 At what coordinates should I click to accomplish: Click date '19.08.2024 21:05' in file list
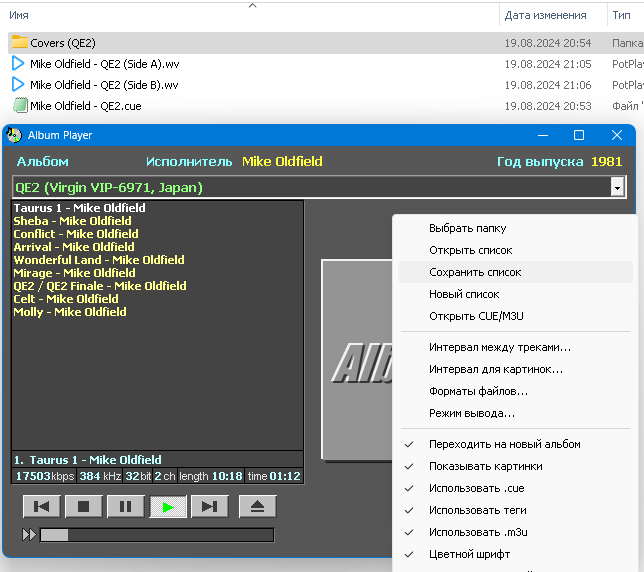click(x=547, y=64)
